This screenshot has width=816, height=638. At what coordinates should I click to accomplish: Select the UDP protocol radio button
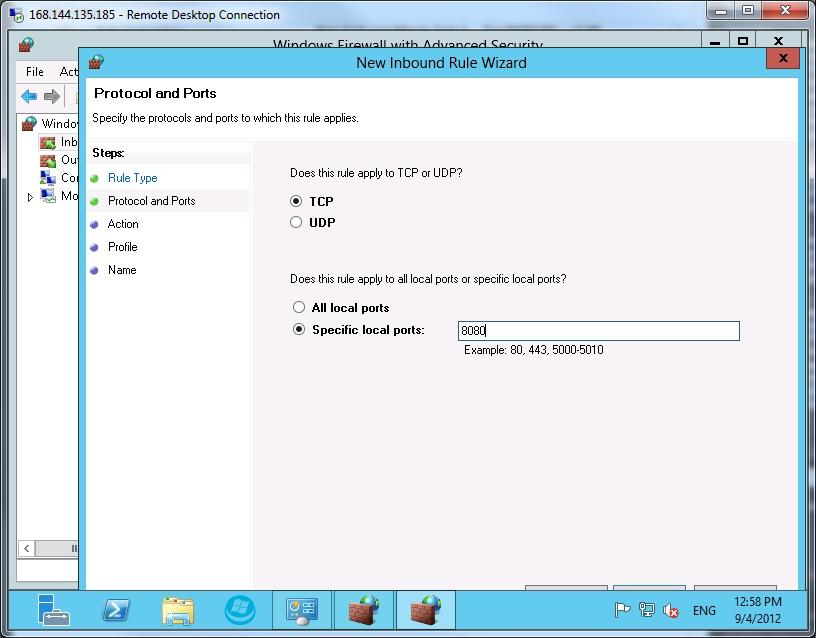pyautogui.click(x=296, y=223)
